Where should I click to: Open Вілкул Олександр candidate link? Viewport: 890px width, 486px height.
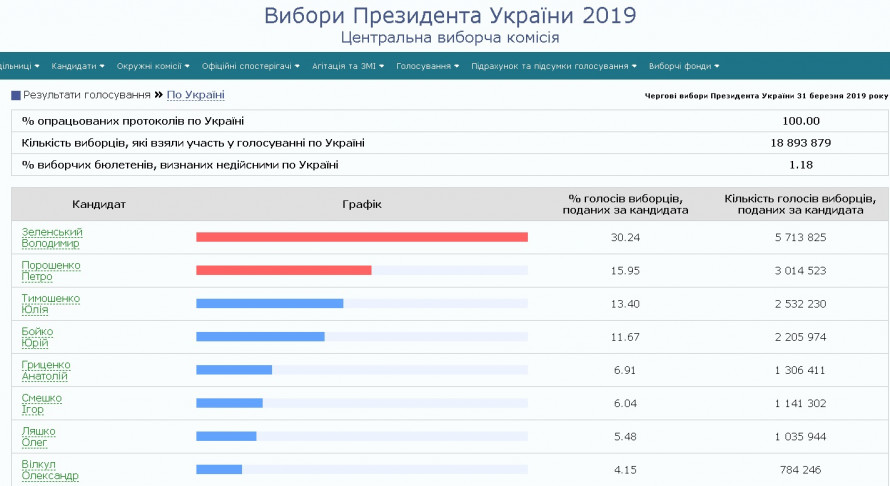[50, 469]
